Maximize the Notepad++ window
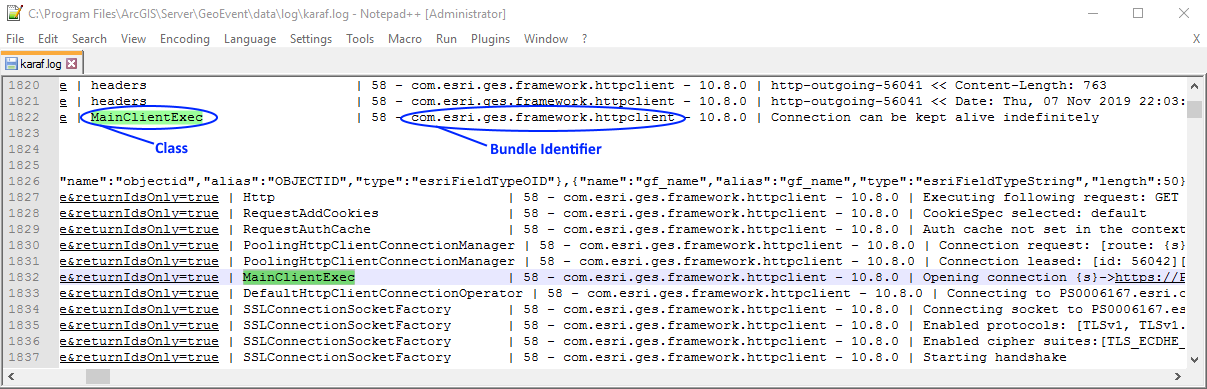The image size is (1207, 389). (1138, 14)
